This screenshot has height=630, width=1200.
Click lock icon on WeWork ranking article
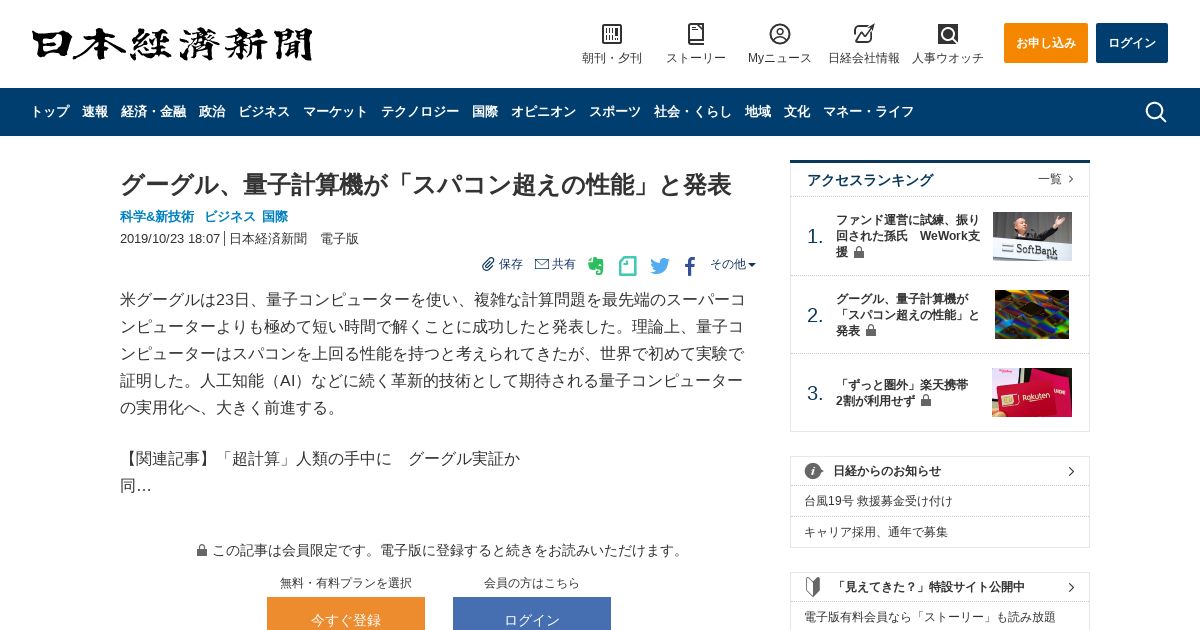(859, 253)
